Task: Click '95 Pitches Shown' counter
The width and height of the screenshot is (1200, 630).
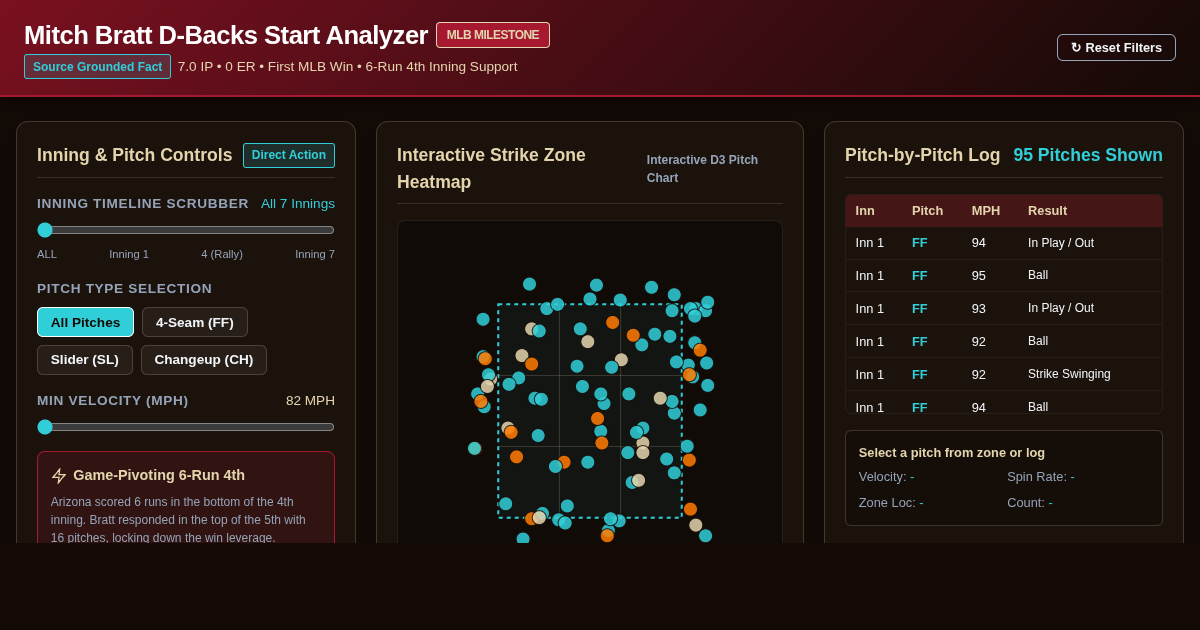Action: coord(1088,155)
